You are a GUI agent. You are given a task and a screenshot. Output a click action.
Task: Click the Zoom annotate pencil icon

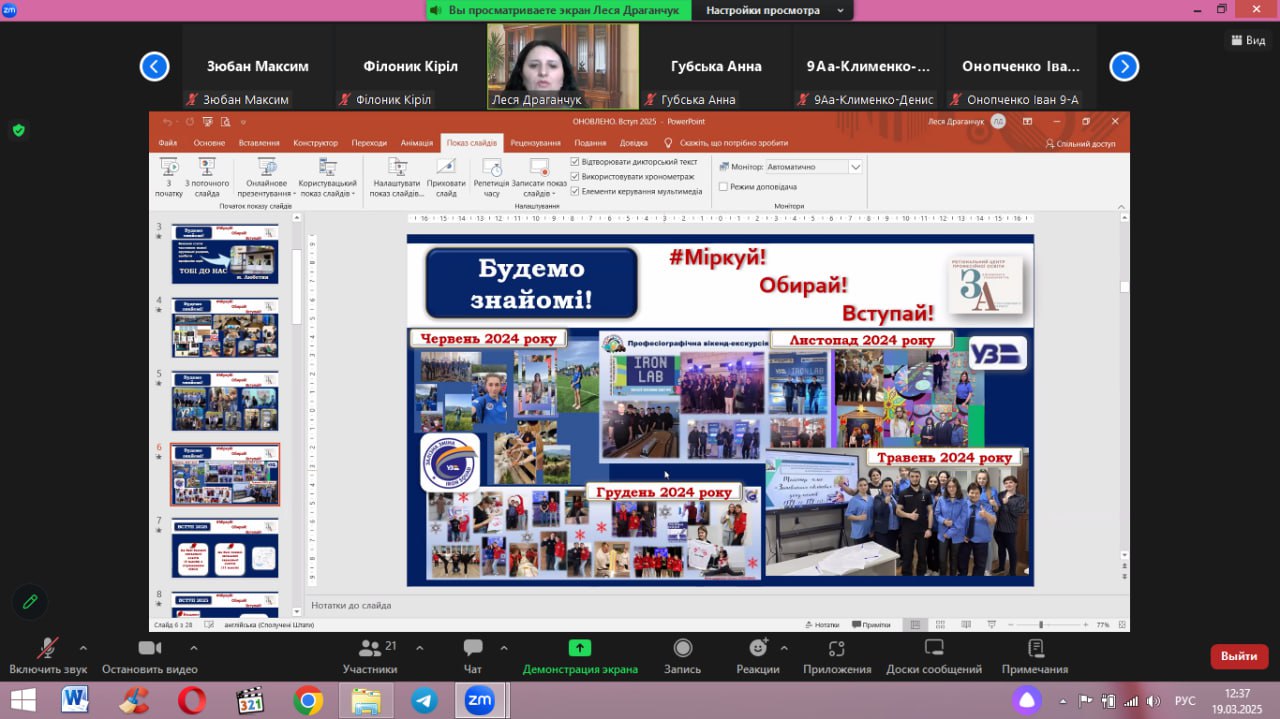[30, 601]
